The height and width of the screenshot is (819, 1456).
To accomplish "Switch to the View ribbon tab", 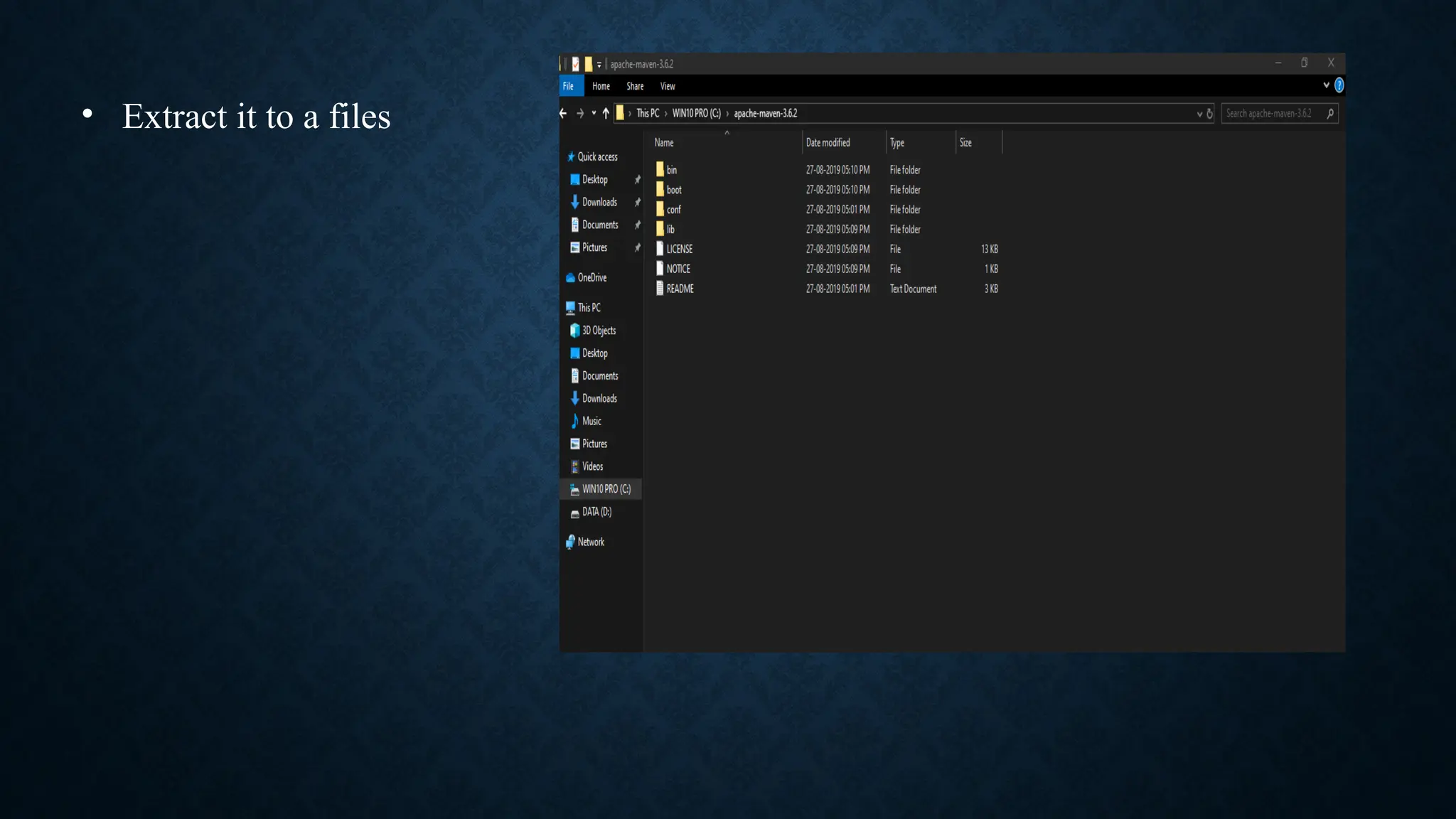I will [x=667, y=86].
